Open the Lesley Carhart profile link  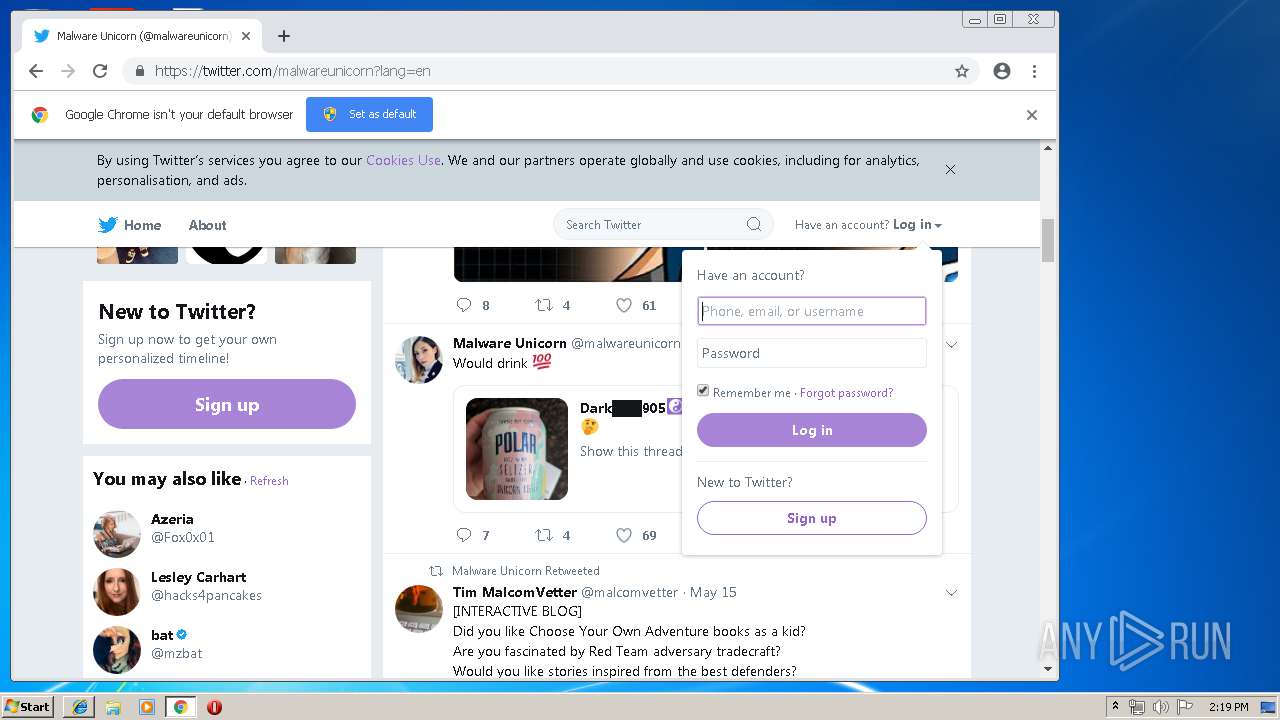(198, 577)
